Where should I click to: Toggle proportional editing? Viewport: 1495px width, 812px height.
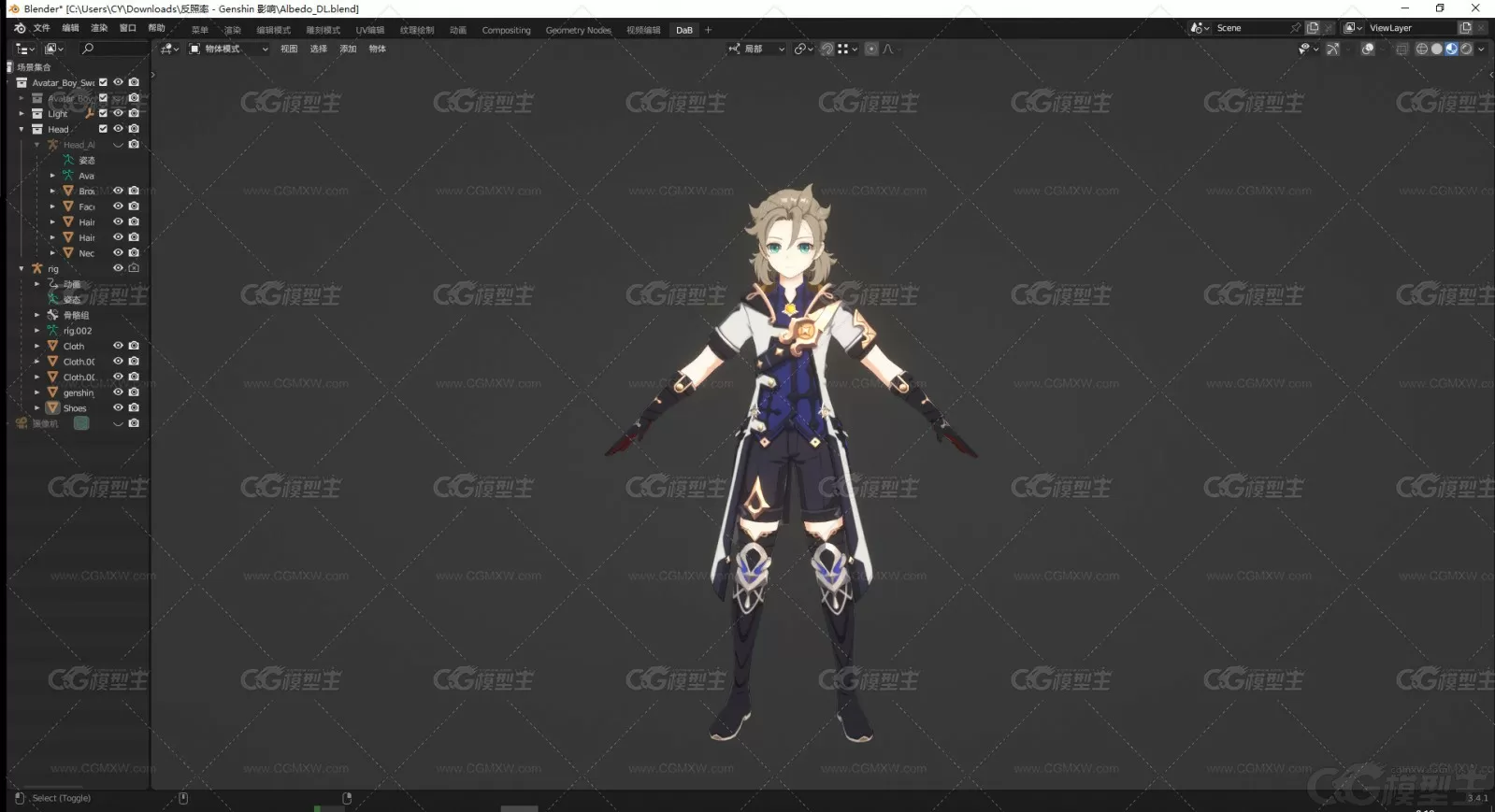pos(871,49)
